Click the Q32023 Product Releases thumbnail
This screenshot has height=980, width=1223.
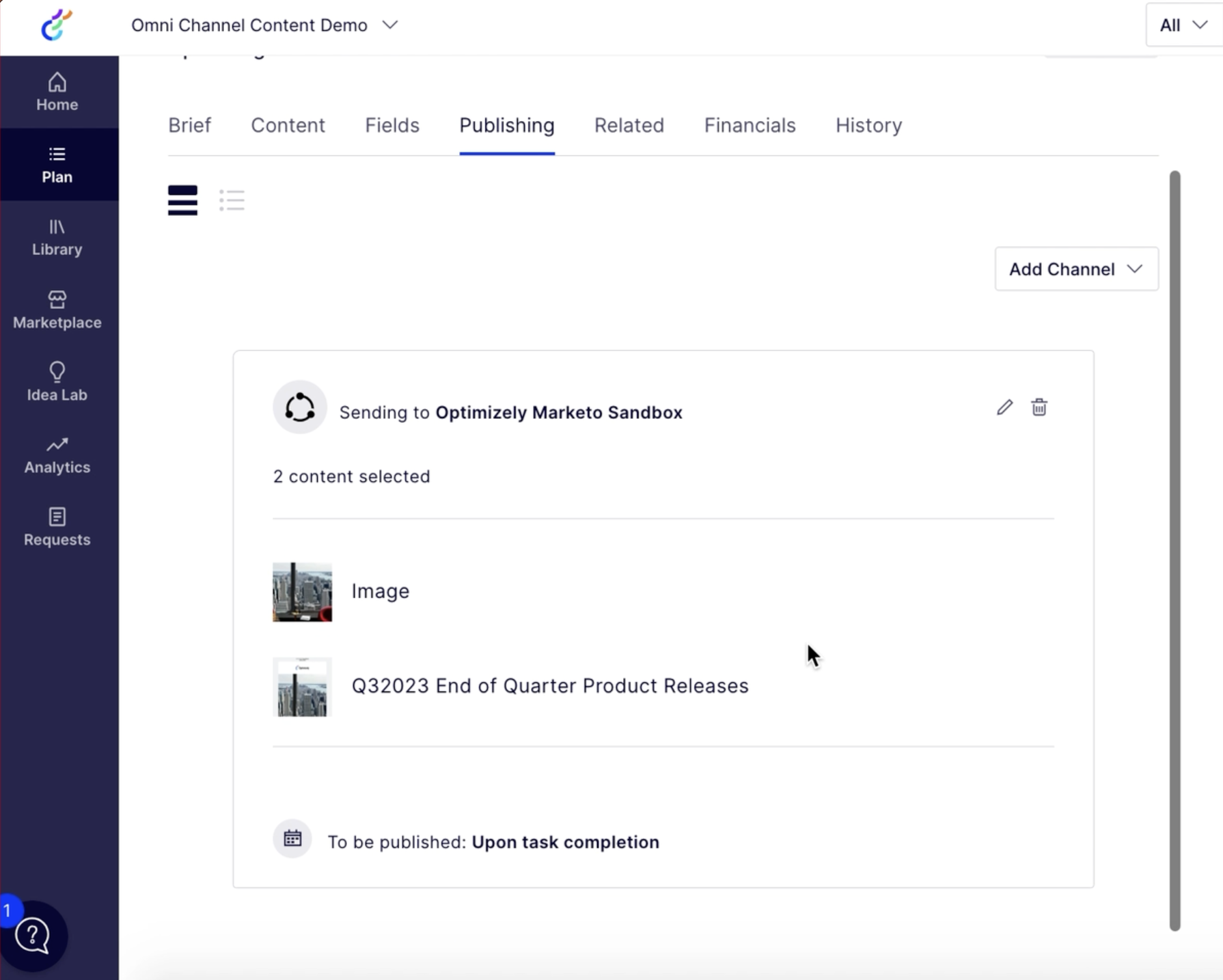point(302,687)
